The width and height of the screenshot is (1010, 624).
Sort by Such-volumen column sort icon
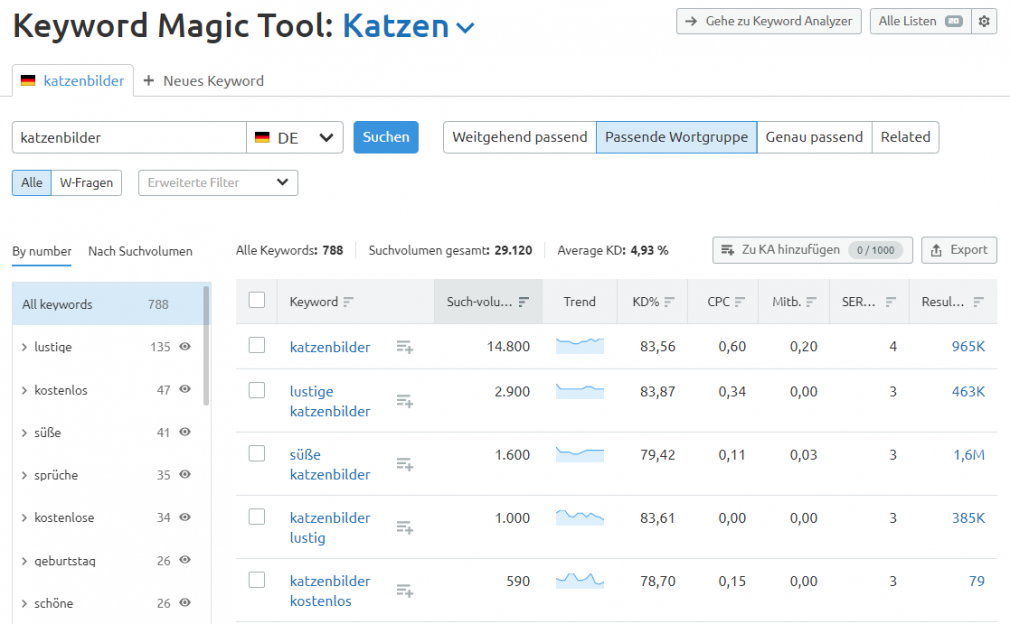pyautogui.click(x=524, y=301)
